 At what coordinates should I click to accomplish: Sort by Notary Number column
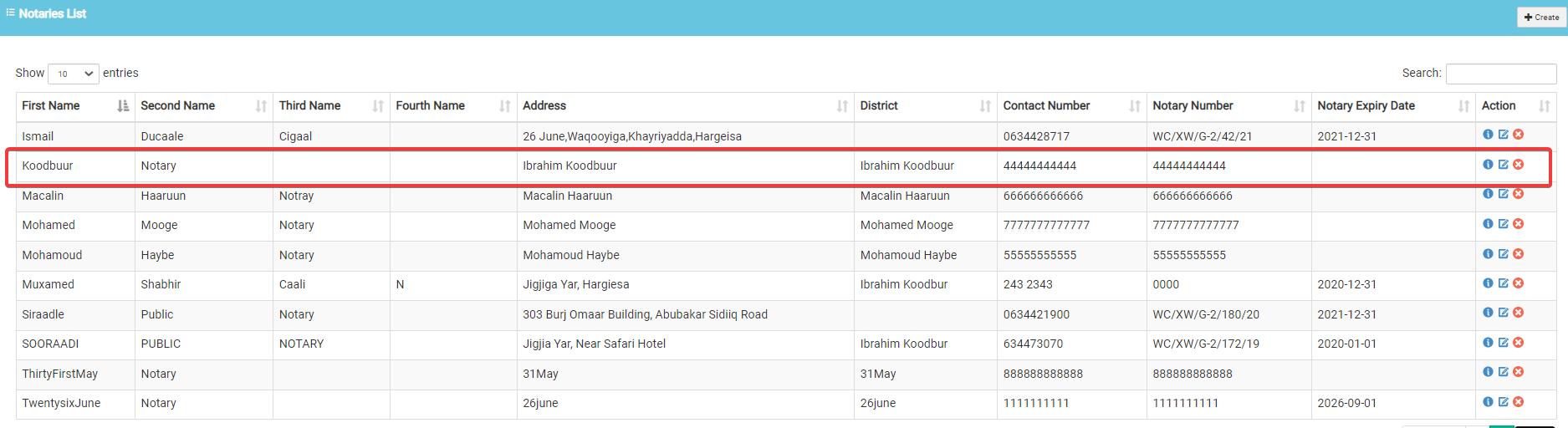[x=1229, y=106]
